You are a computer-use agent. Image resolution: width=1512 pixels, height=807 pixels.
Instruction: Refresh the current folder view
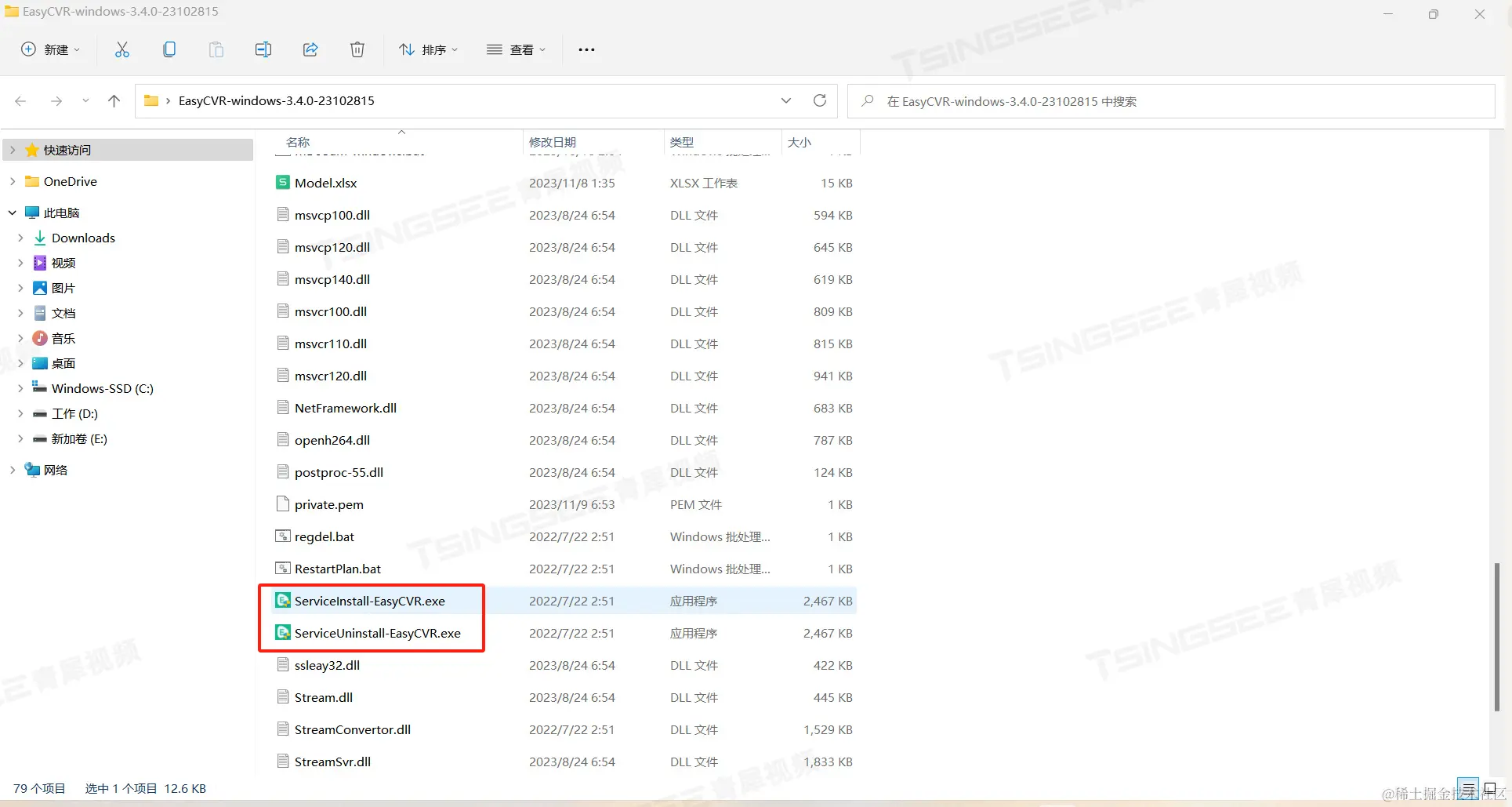click(x=820, y=100)
